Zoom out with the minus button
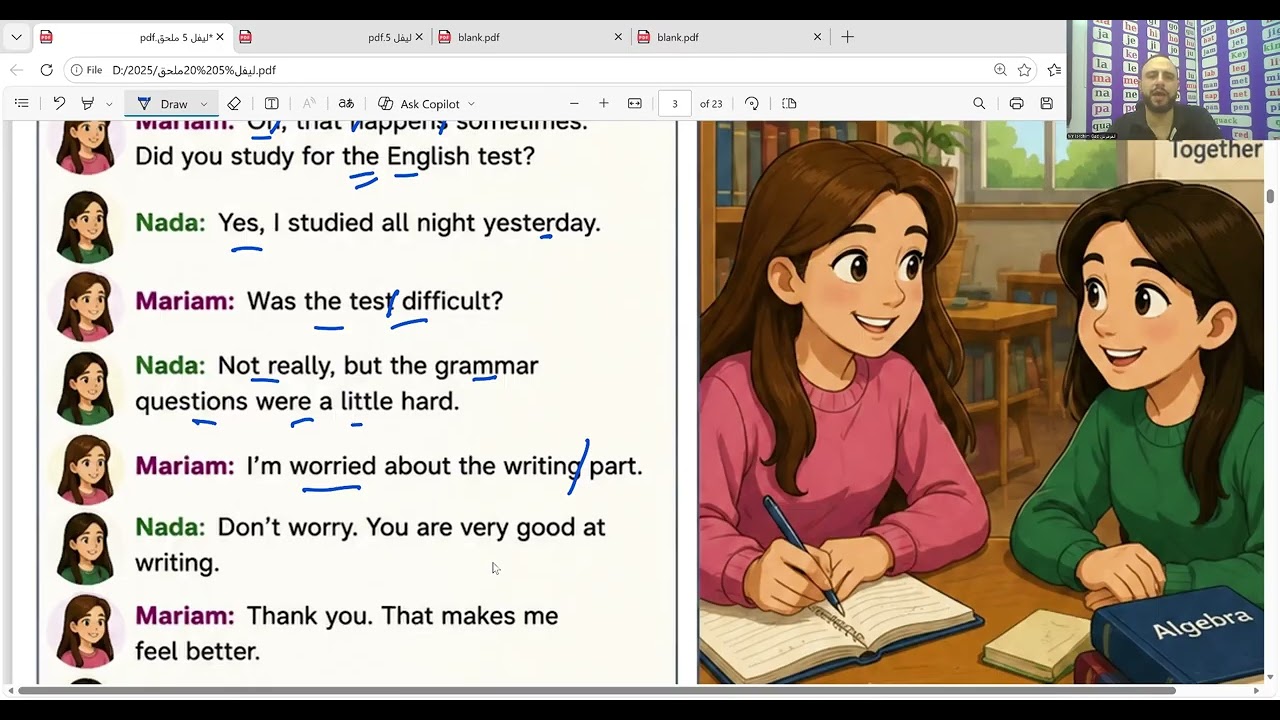 (574, 103)
